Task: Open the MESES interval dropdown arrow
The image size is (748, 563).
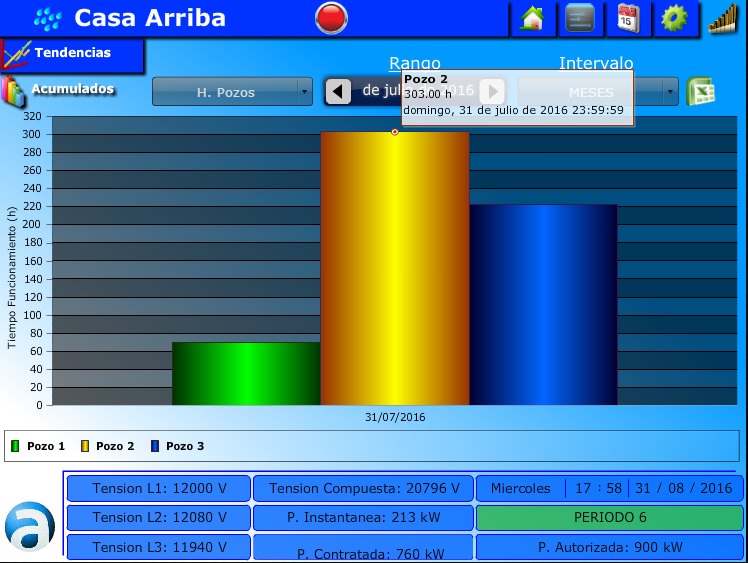Action: coord(670,92)
